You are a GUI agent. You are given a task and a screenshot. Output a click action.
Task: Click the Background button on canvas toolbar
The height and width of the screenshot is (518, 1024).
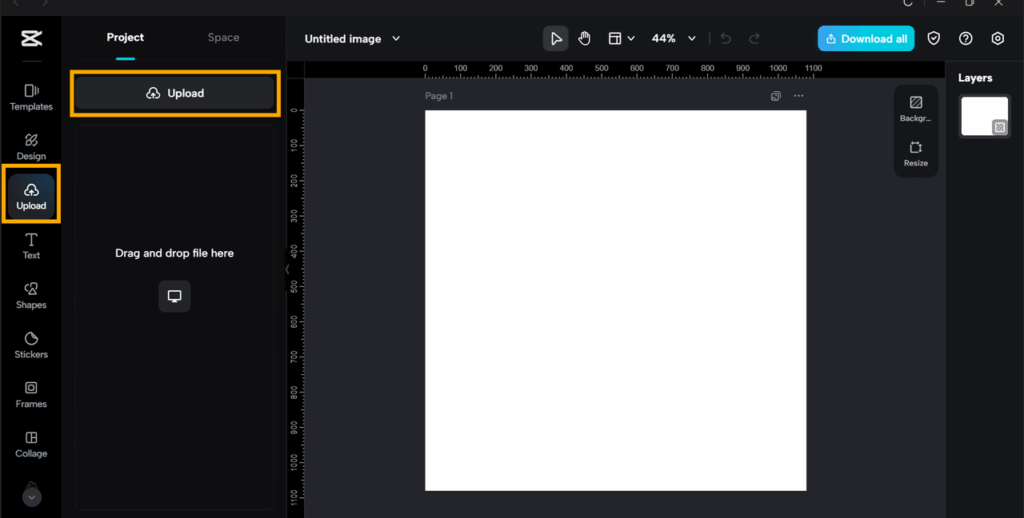(915, 109)
